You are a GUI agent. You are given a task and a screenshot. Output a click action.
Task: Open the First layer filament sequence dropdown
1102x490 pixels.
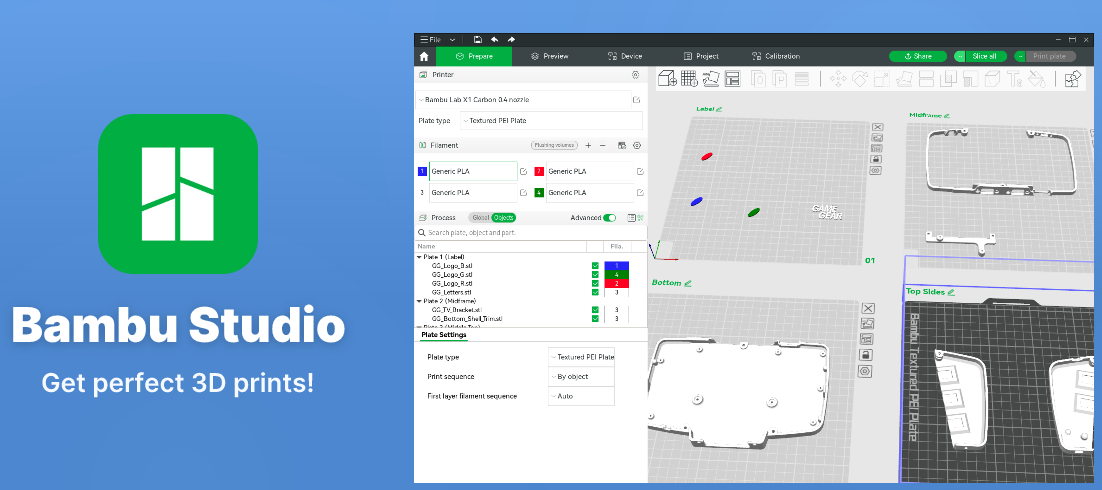click(581, 396)
